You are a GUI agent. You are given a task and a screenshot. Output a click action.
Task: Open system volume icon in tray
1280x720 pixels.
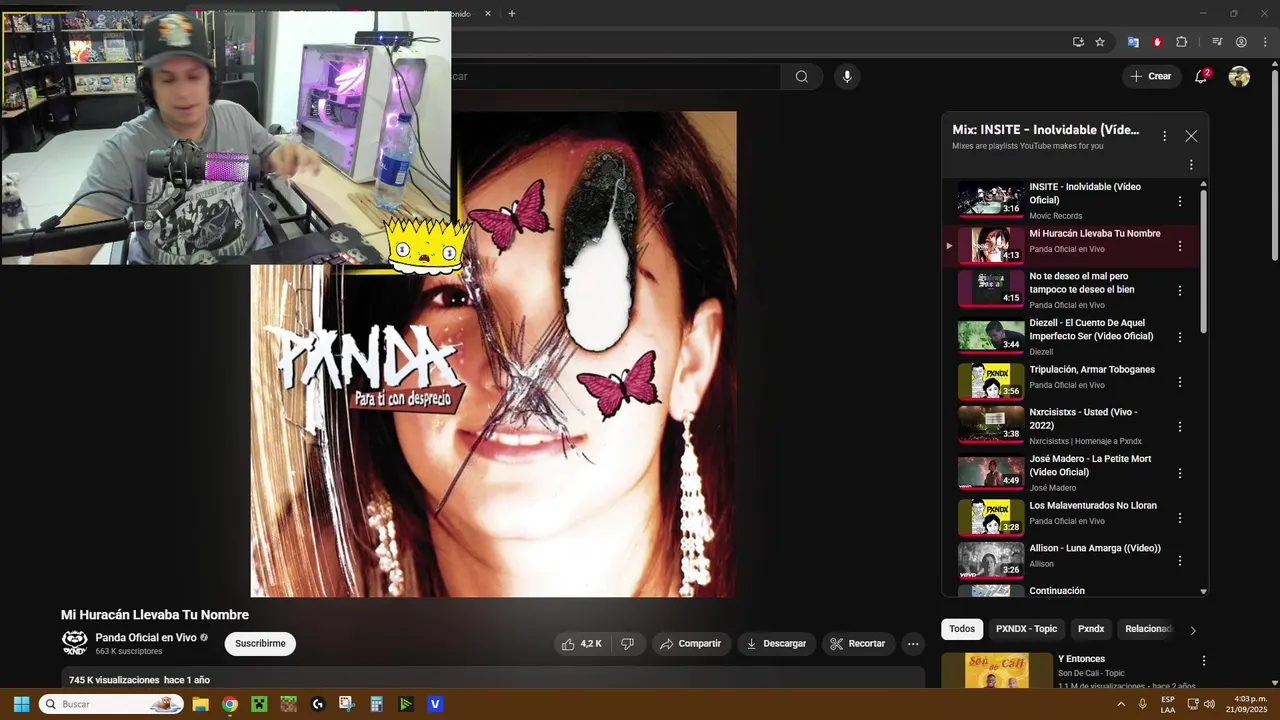click(1209, 704)
